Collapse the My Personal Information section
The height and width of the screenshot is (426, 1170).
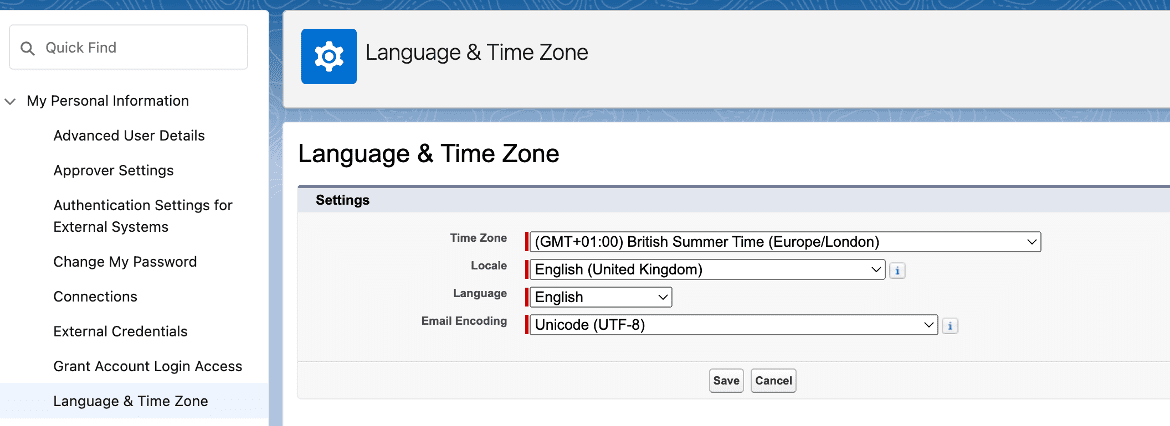(x=11, y=101)
